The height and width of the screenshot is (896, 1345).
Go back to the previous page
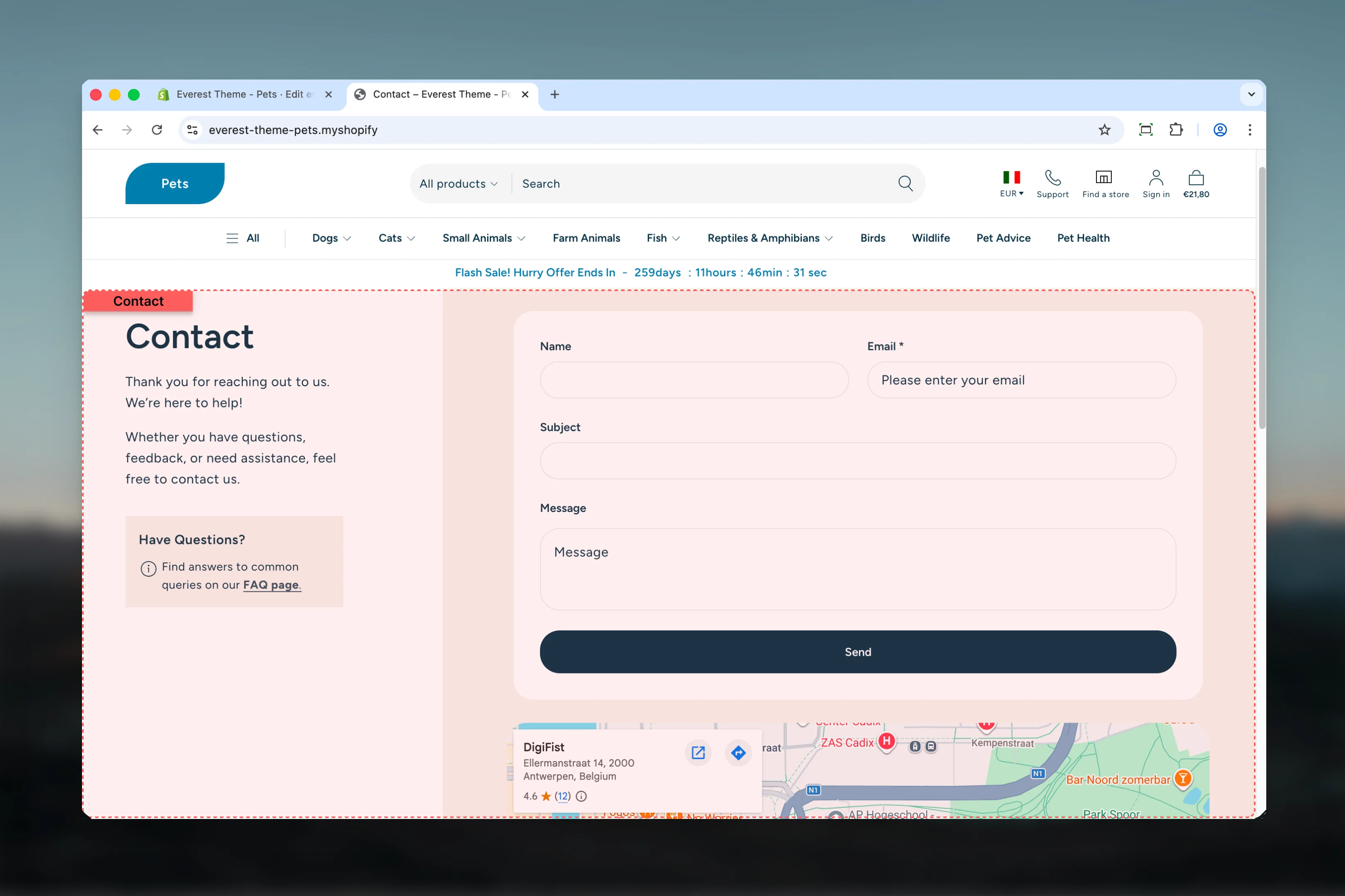[x=98, y=130]
